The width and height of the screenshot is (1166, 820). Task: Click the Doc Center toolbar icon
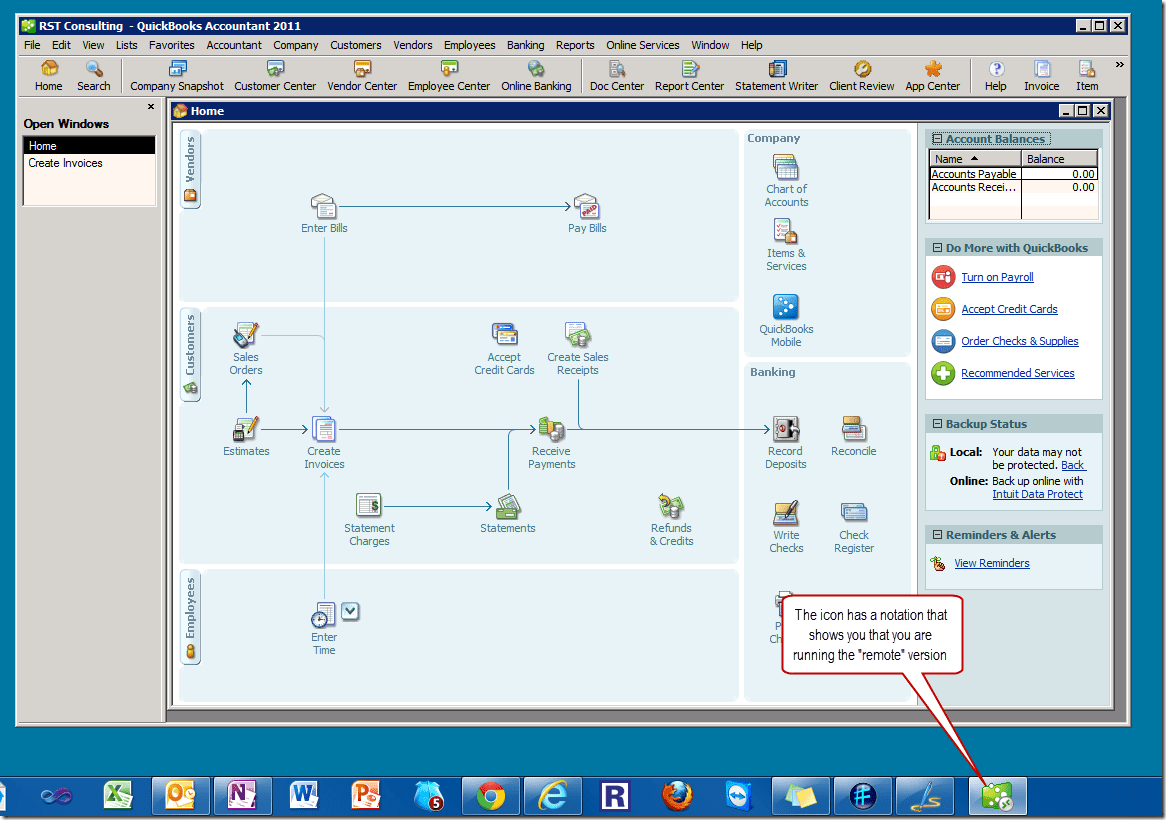pos(616,77)
